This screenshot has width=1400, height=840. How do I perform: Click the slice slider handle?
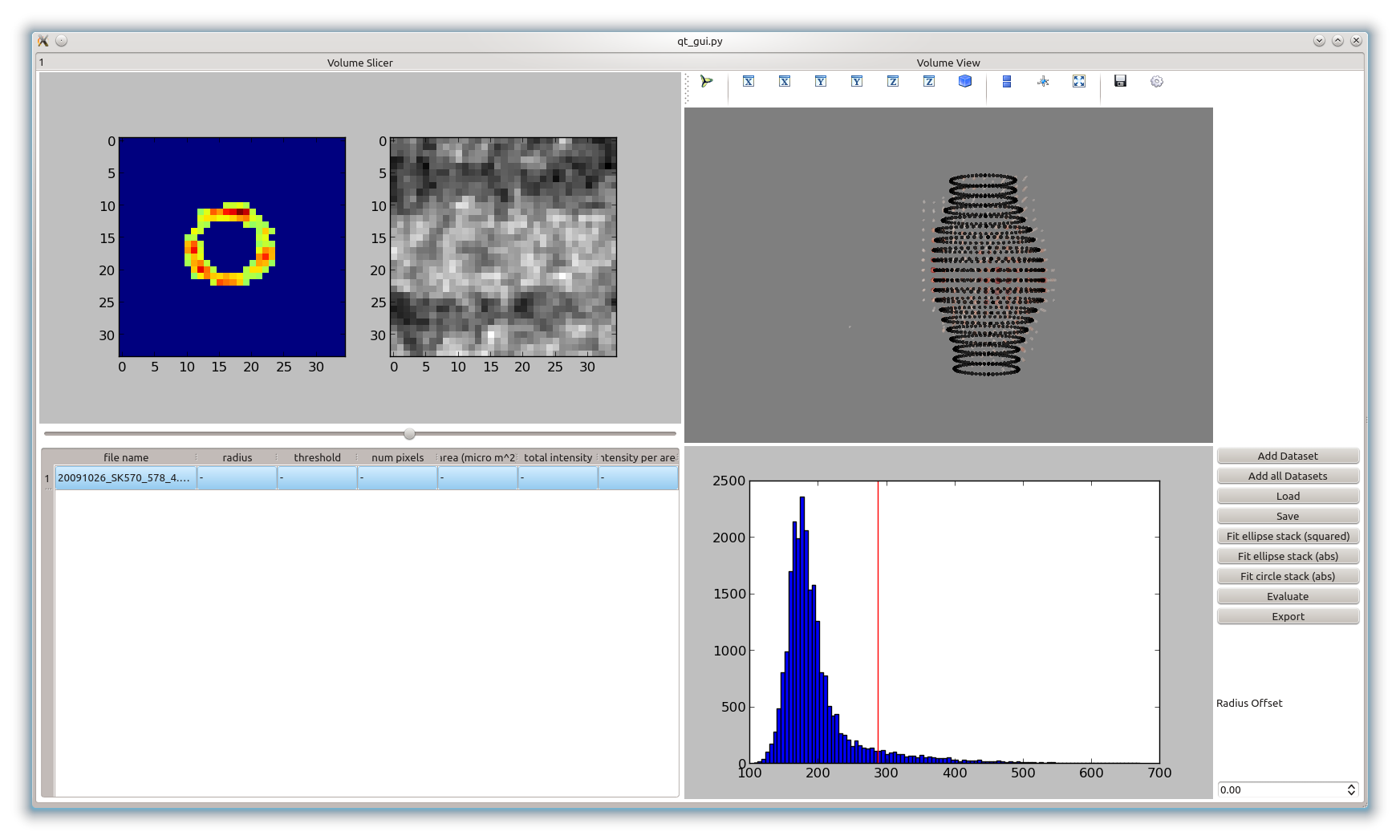pyautogui.click(x=409, y=434)
